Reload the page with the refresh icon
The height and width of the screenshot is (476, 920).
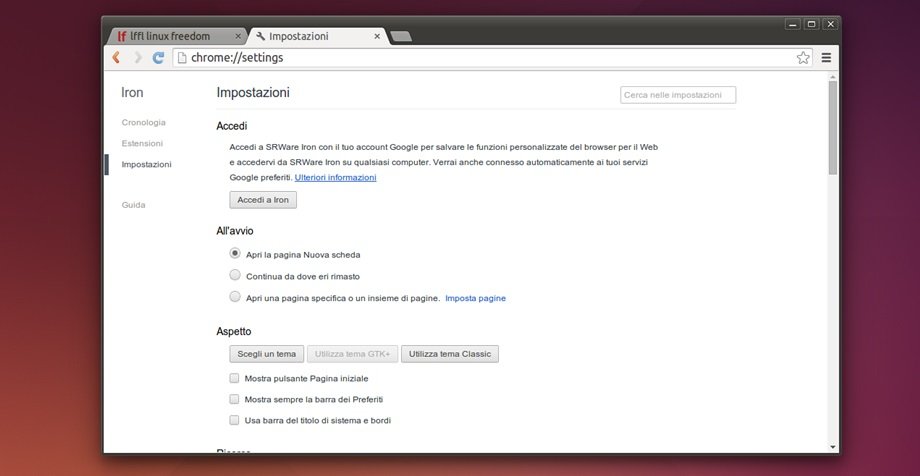[158, 58]
